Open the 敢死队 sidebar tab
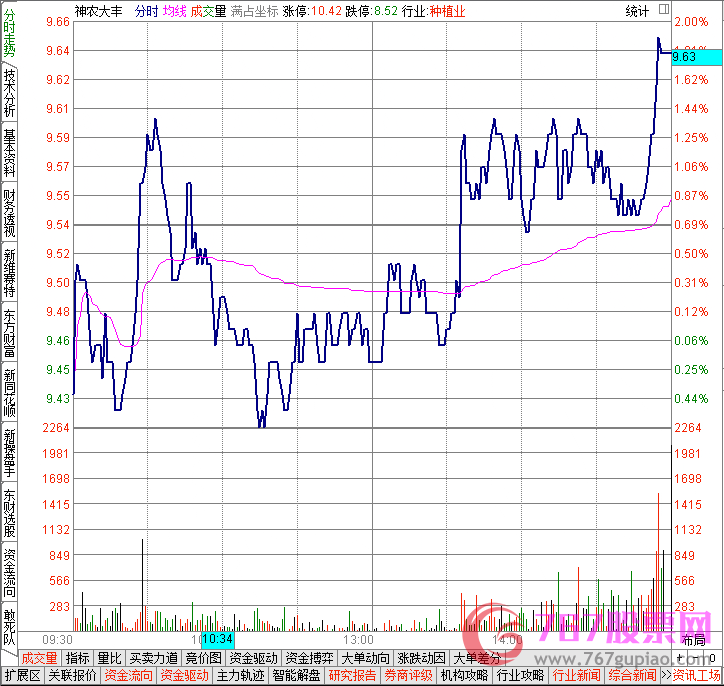 point(9,626)
